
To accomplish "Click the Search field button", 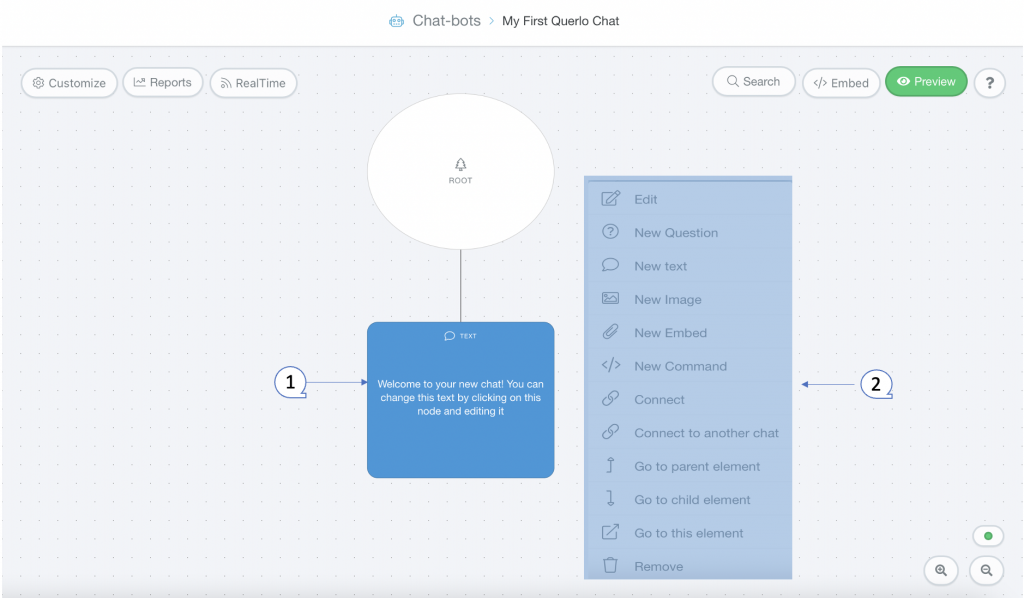I will pyautogui.click(x=754, y=82).
